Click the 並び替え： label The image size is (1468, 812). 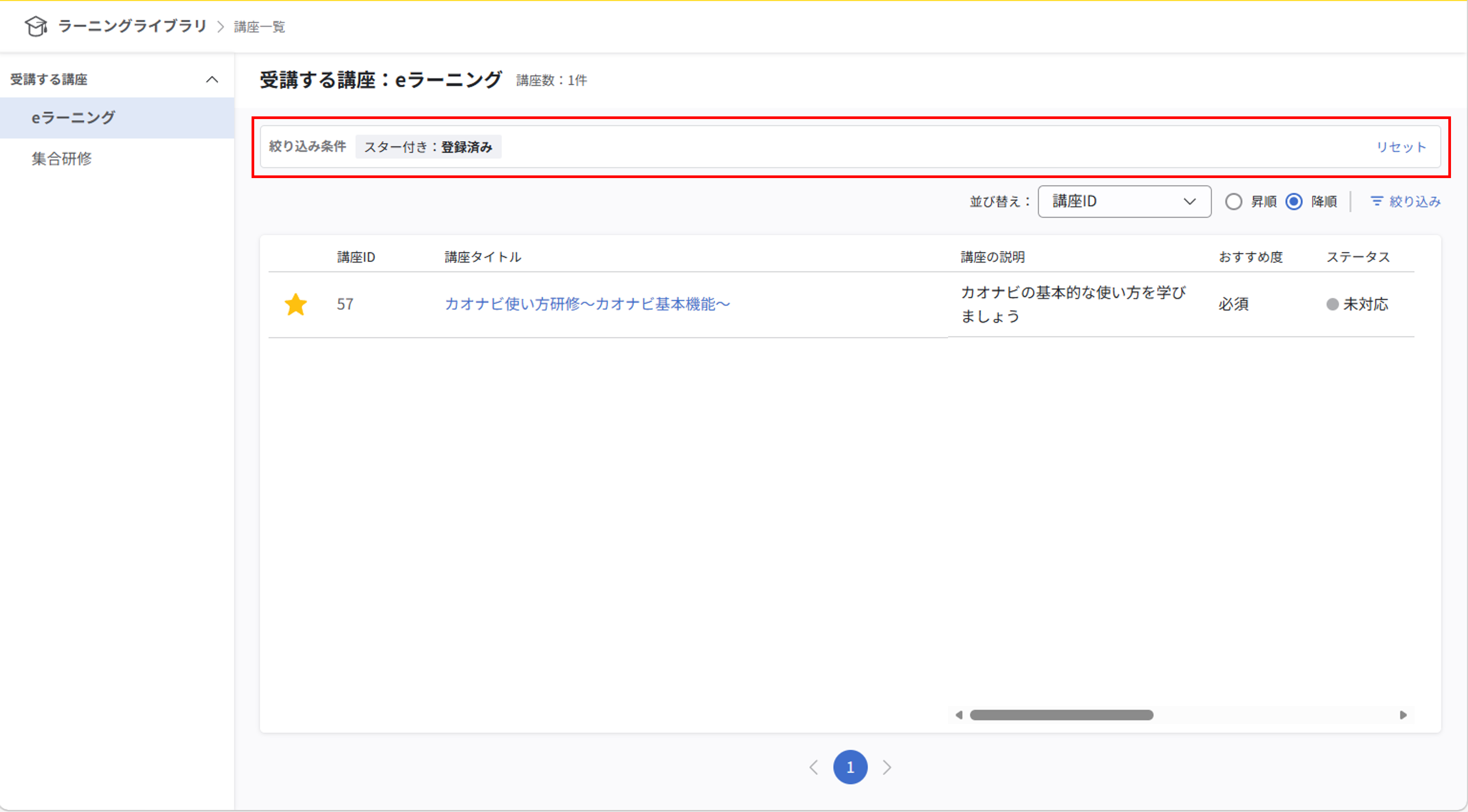1000,201
